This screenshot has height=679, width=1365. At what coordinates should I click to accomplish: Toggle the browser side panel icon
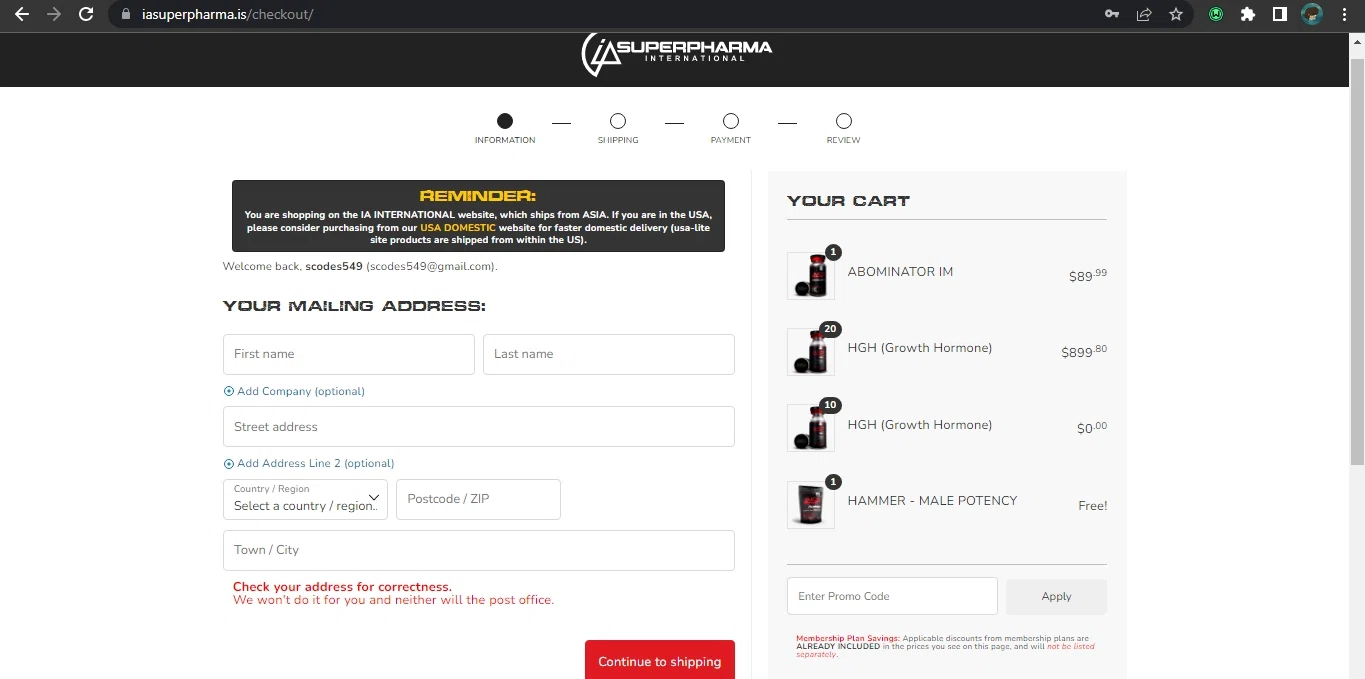coord(1279,14)
